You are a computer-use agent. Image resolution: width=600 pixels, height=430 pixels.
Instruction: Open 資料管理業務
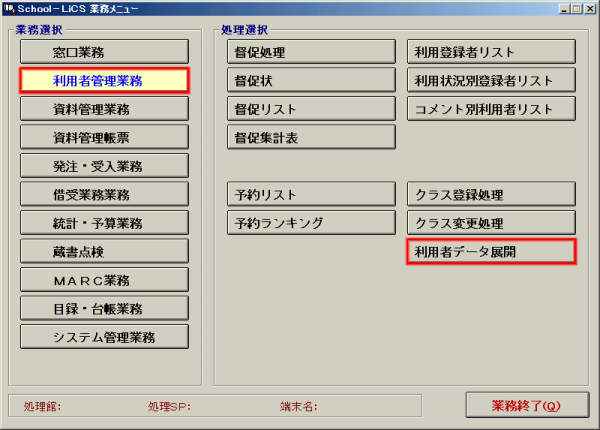coord(104,109)
